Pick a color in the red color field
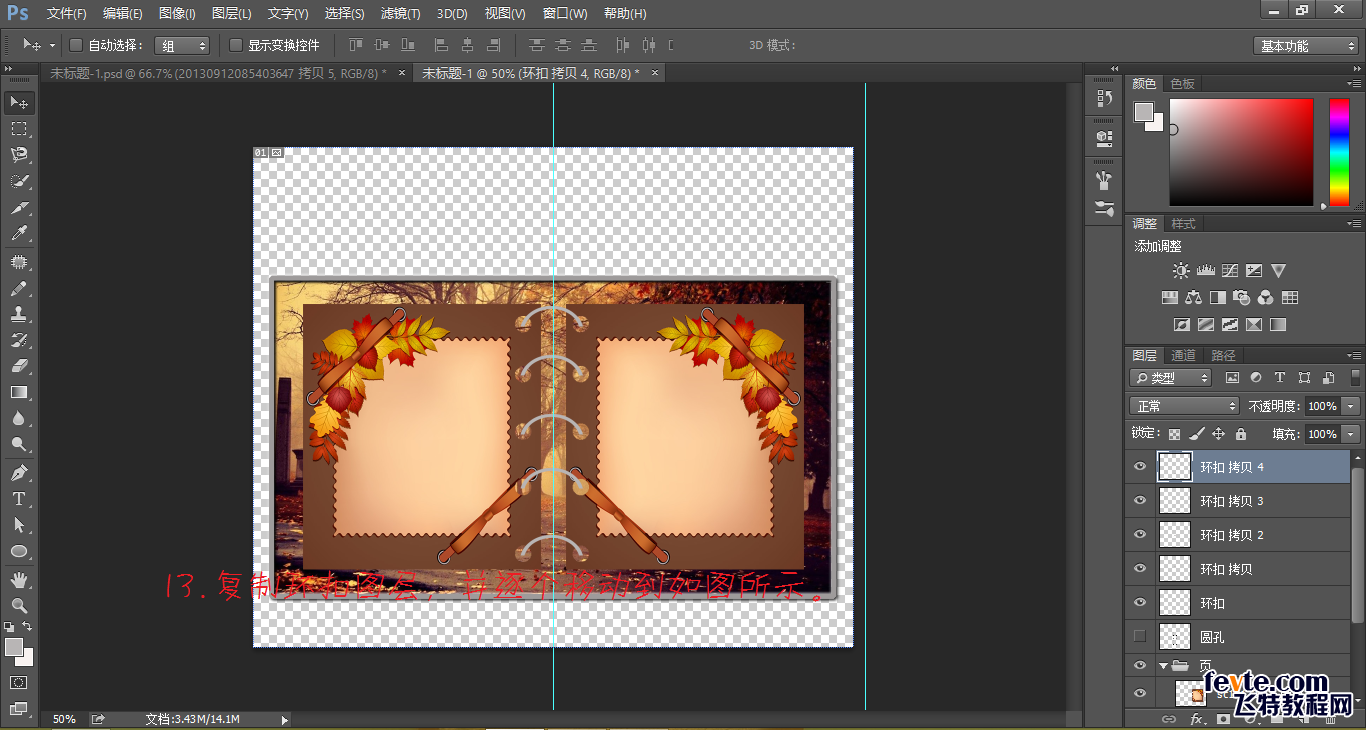Viewport: 1366px width, 730px height. tap(1241, 153)
